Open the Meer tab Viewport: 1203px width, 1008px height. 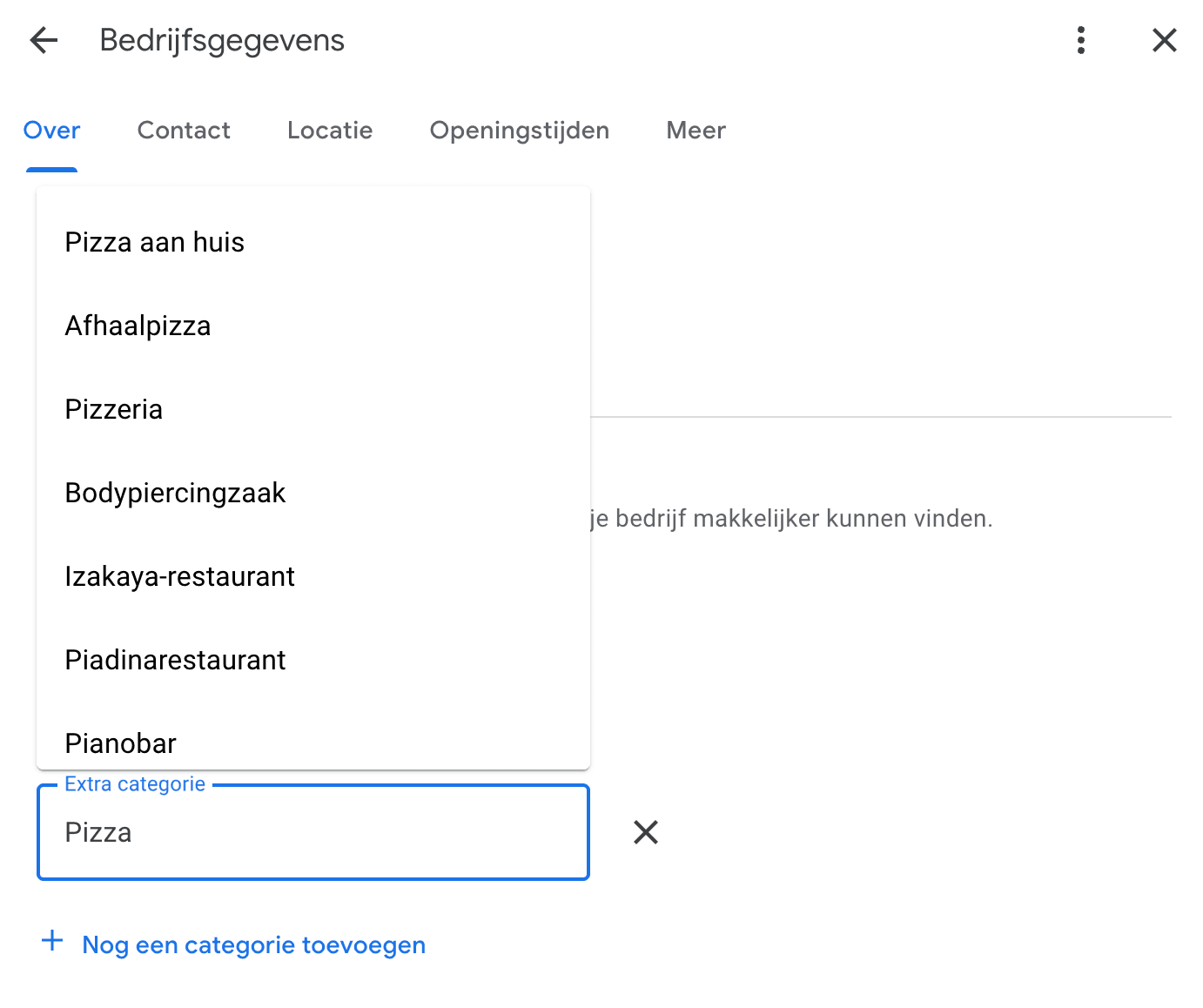click(x=696, y=131)
